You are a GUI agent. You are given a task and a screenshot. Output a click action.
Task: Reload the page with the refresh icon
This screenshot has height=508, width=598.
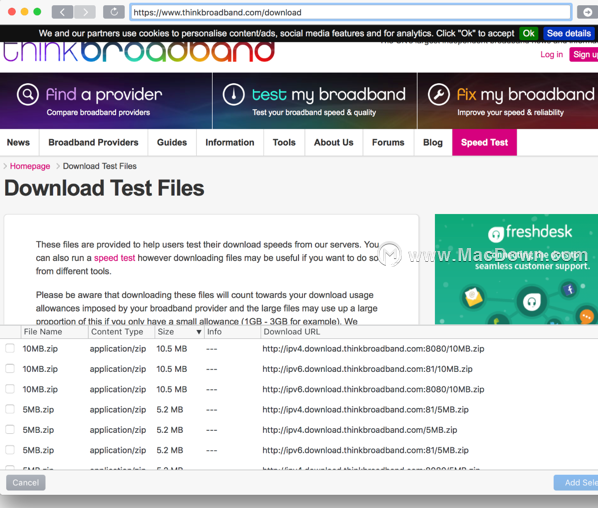click(x=114, y=12)
